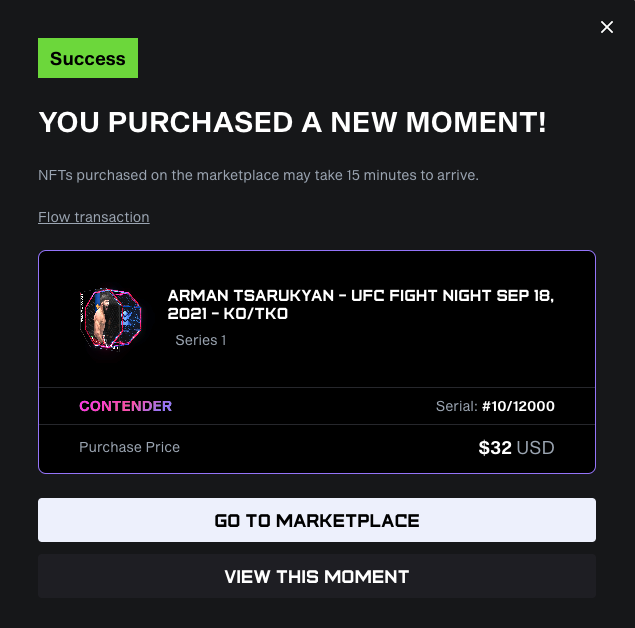635x628 pixels.
Task: Click the Series 1 label
Action: click(200, 340)
